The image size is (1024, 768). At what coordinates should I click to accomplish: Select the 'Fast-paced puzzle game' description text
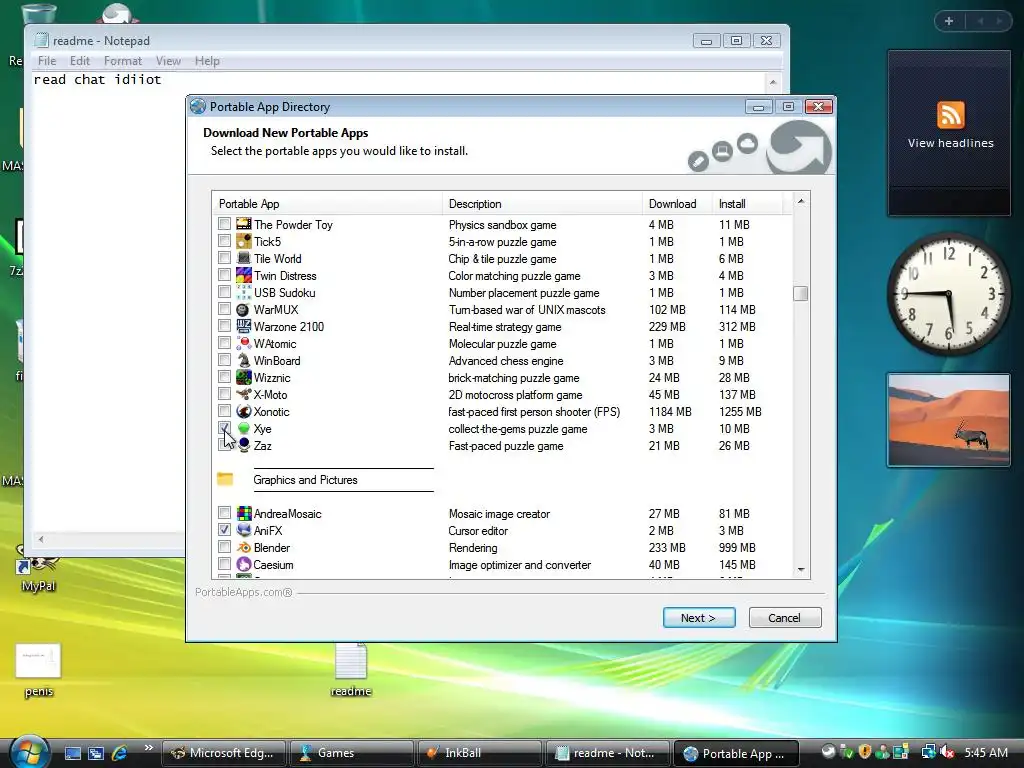505,445
